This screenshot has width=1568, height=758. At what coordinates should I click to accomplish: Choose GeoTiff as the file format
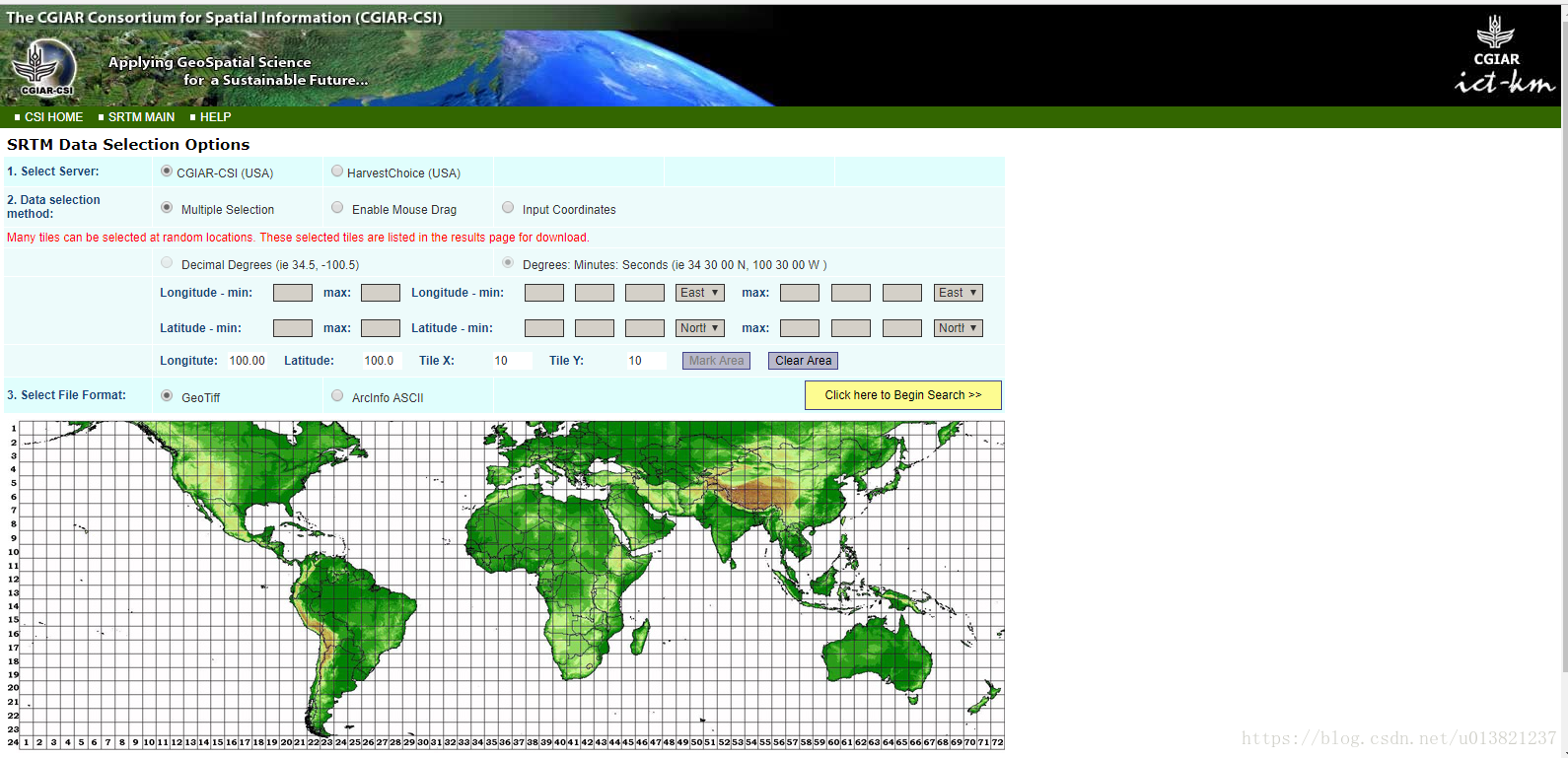click(x=167, y=396)
